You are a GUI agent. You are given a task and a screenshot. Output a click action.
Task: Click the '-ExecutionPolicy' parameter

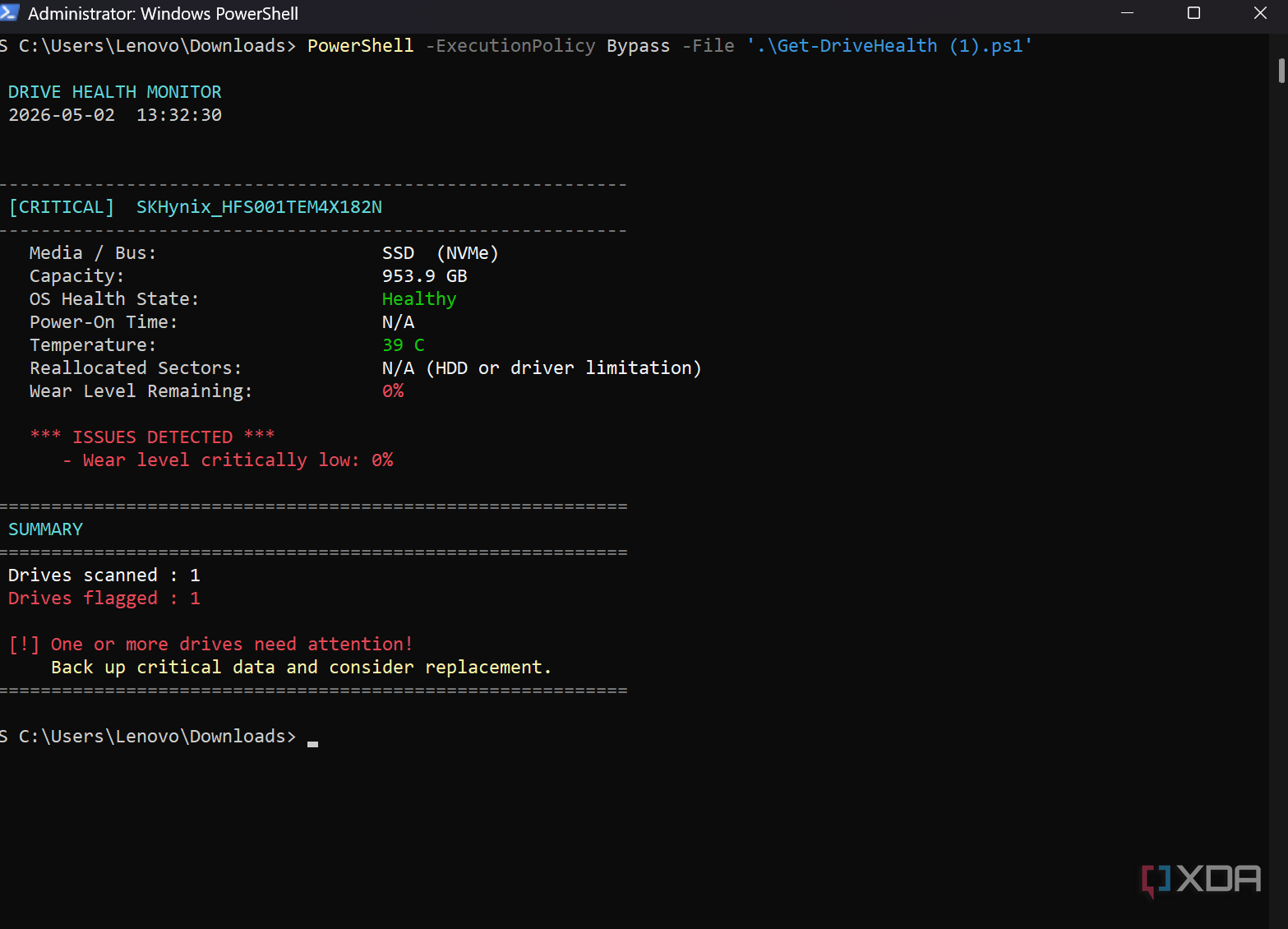pyautogui.click(x=510, y=46)
